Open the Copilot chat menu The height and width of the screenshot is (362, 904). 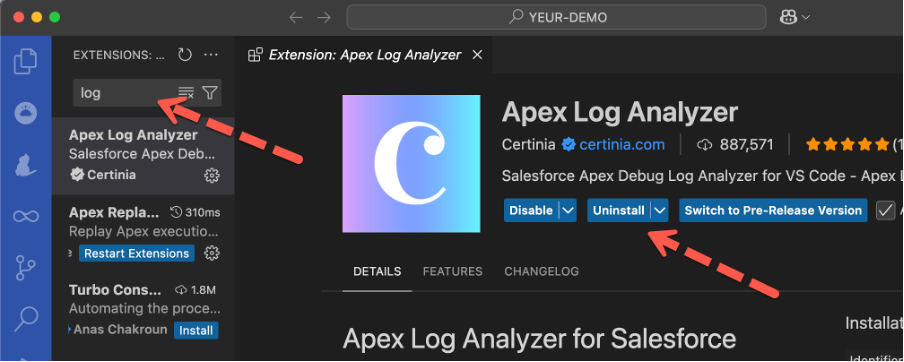tap(795, 17)
